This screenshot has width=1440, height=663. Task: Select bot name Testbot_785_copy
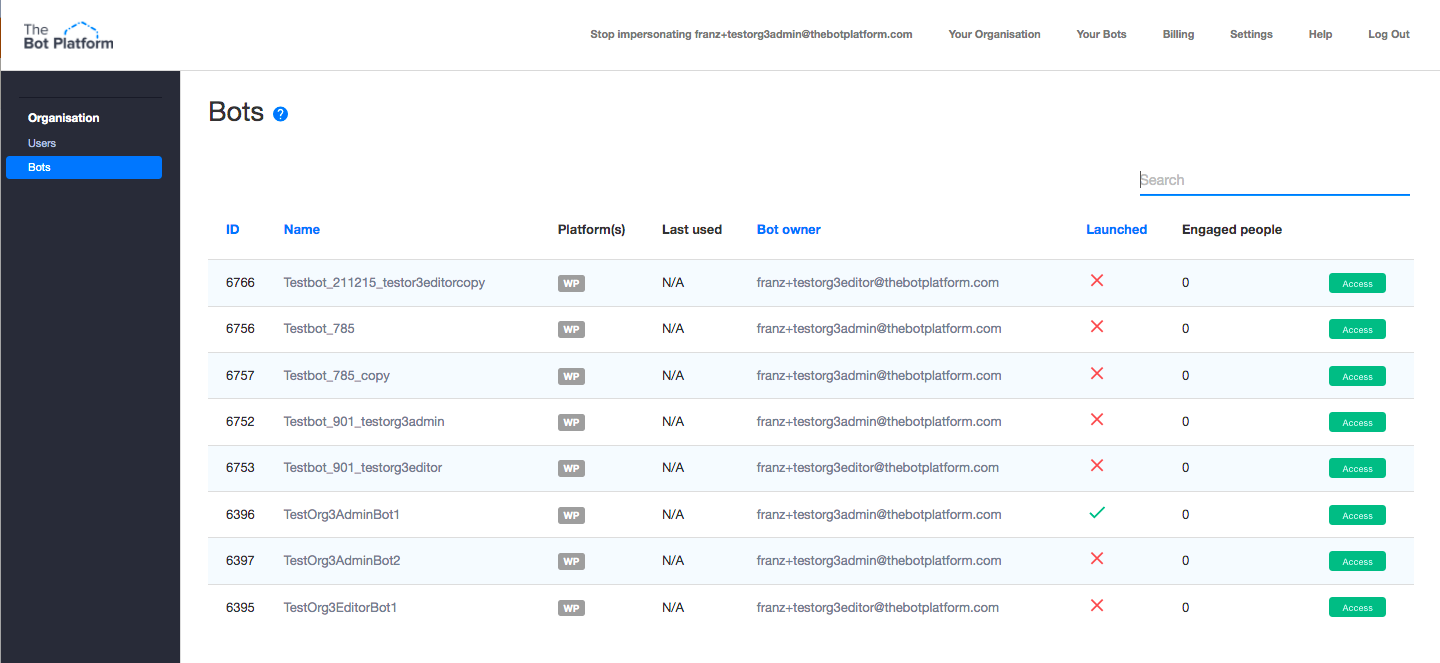click(337, 375)
